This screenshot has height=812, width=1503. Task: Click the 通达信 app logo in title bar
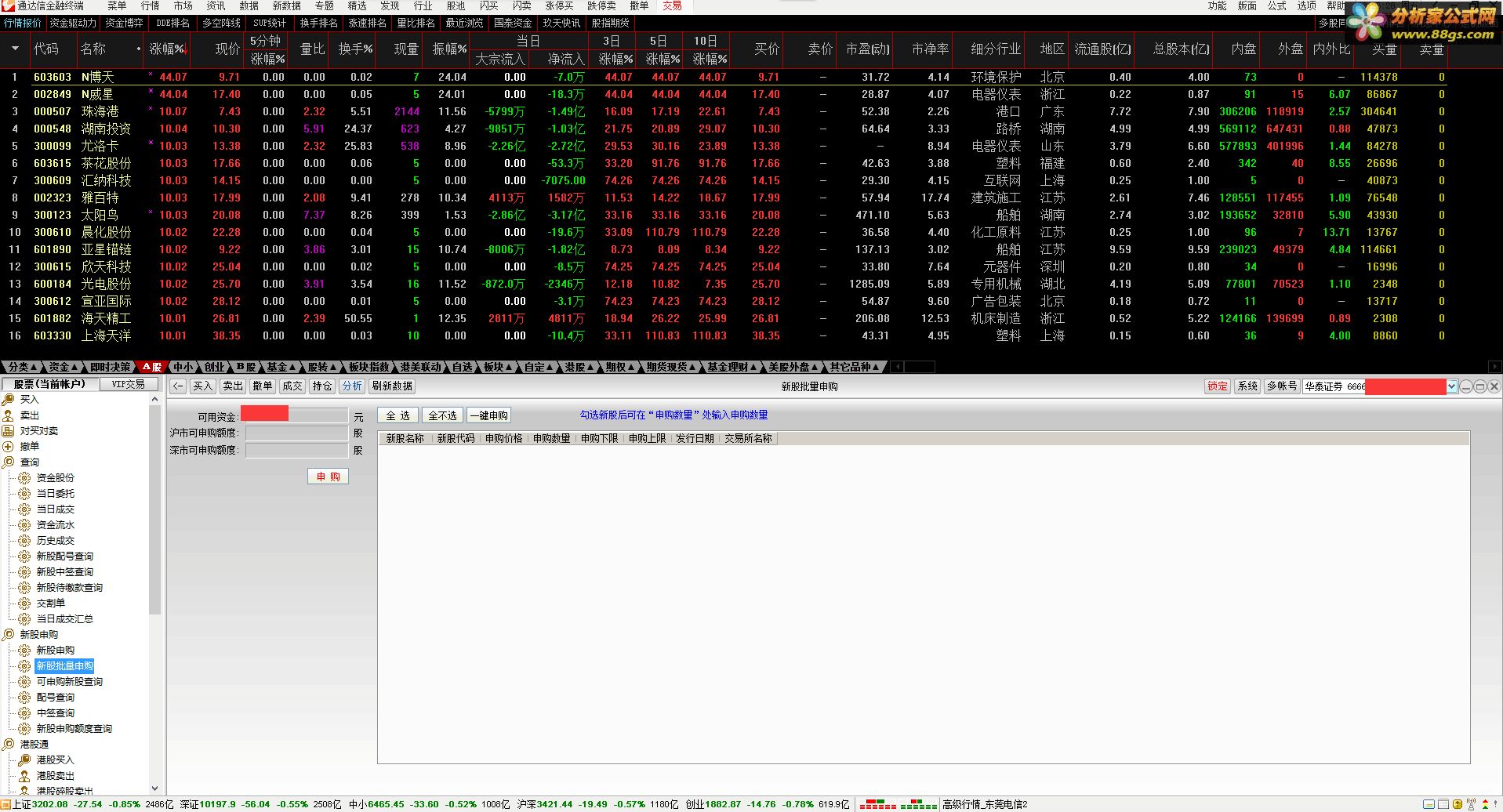click(8, 6)
